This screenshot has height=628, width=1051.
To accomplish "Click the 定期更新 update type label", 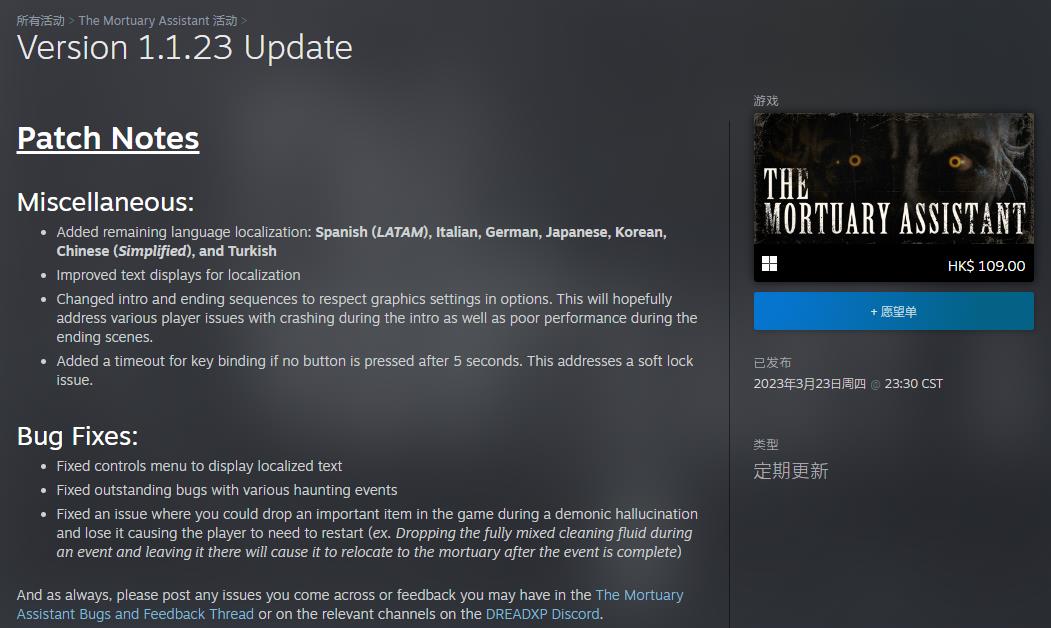I will coord(791,471).
